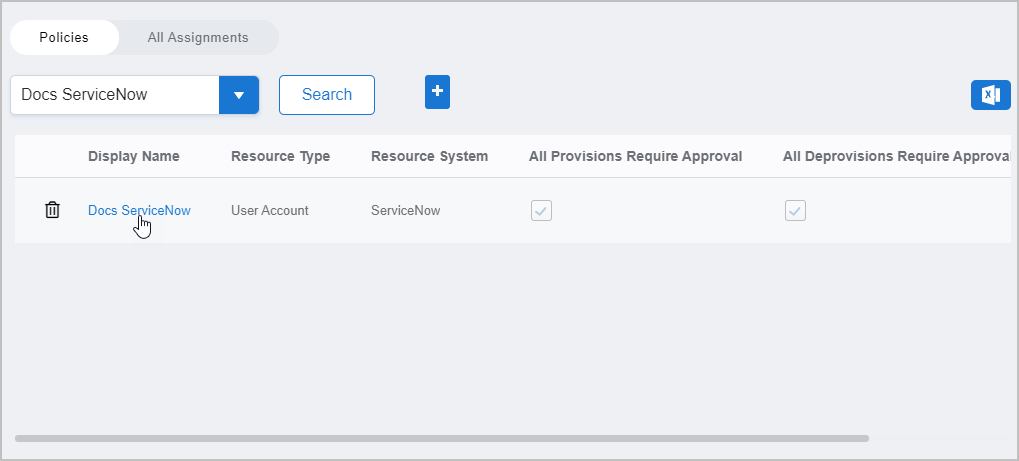Click All Provisions Require Approval column header
The width and height of the screenshot is (1019, 461).
tap(635, 156)
